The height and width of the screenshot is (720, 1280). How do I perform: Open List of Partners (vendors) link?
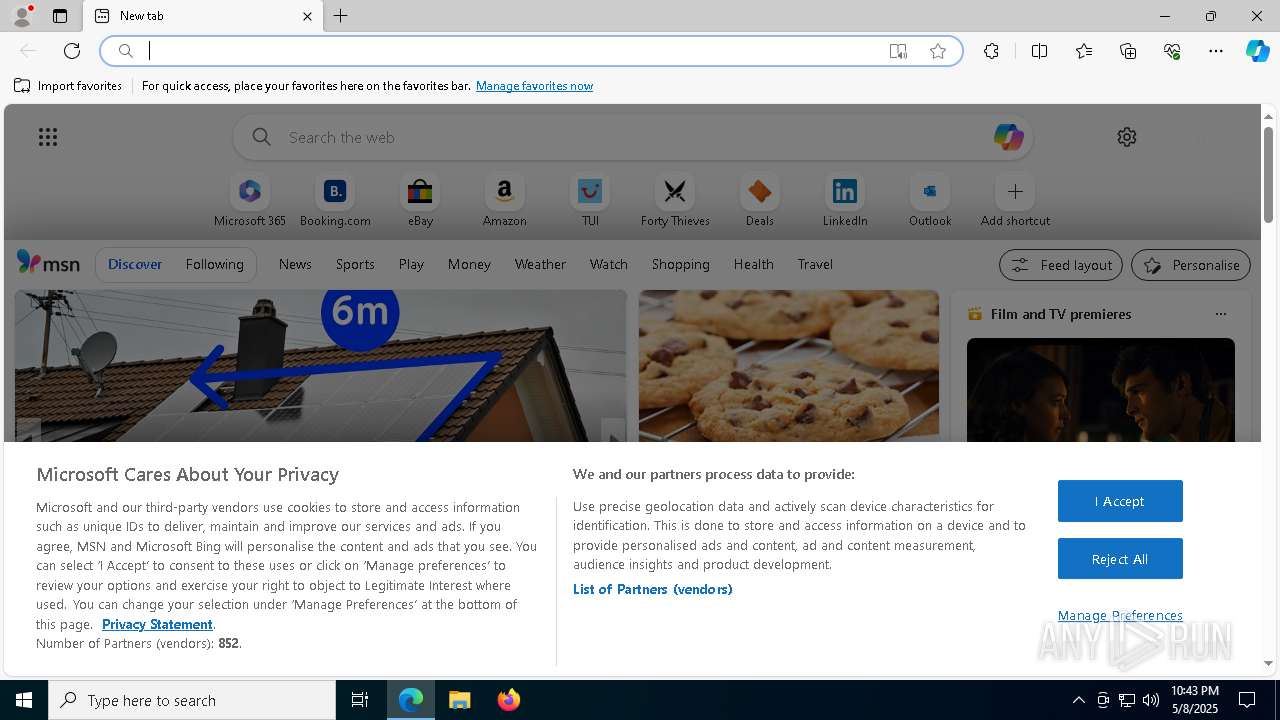[x=652, y=589]
